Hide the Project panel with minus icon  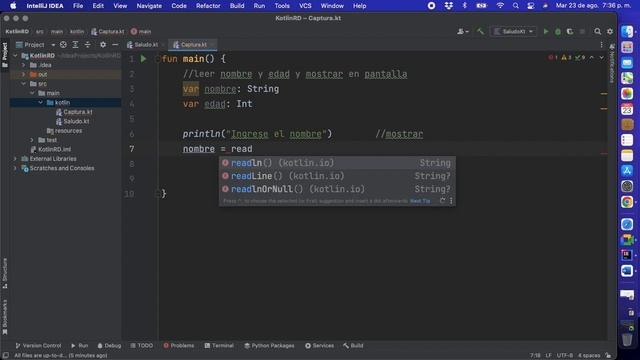(115, 44)
